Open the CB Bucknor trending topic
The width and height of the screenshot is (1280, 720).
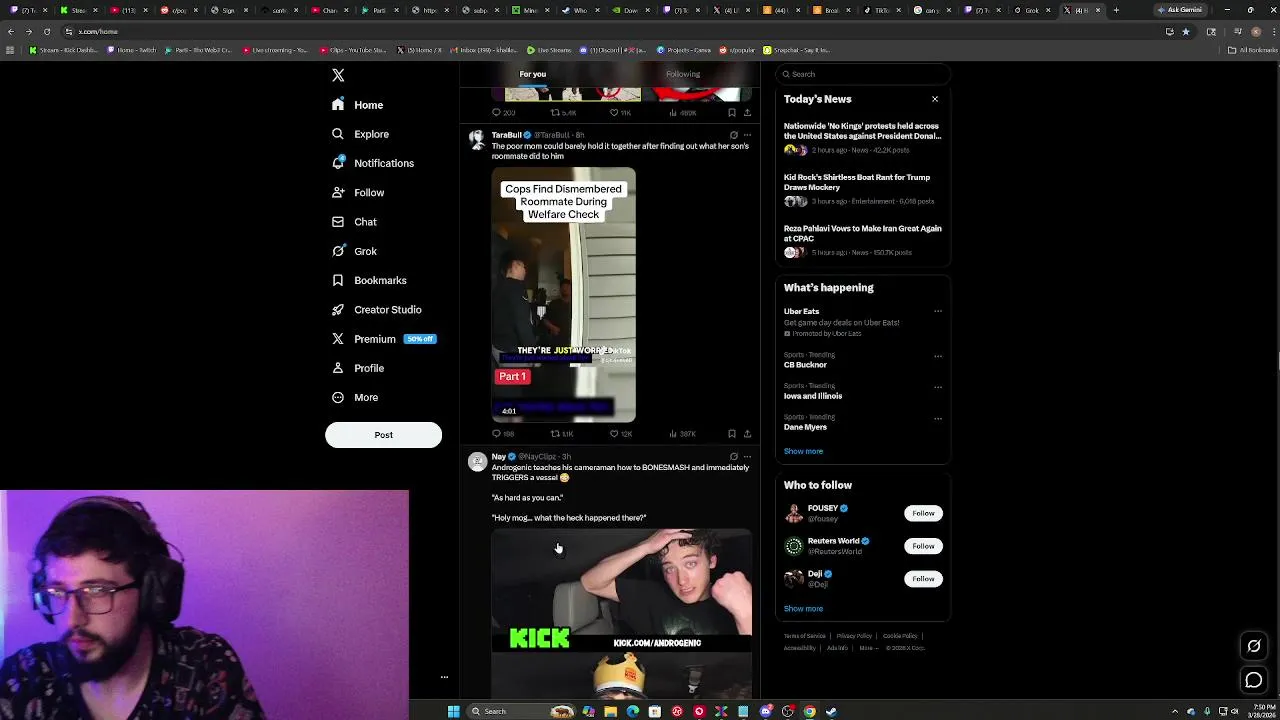pyautogui.click(x=805, y=365)
